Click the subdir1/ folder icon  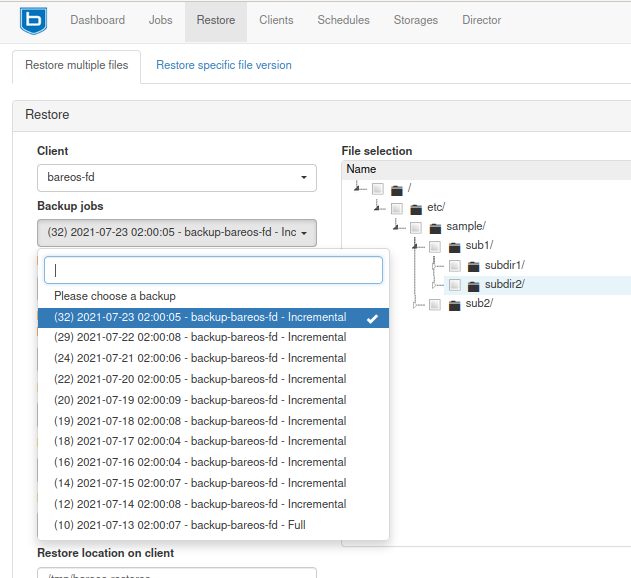click(x=473, y=265)
